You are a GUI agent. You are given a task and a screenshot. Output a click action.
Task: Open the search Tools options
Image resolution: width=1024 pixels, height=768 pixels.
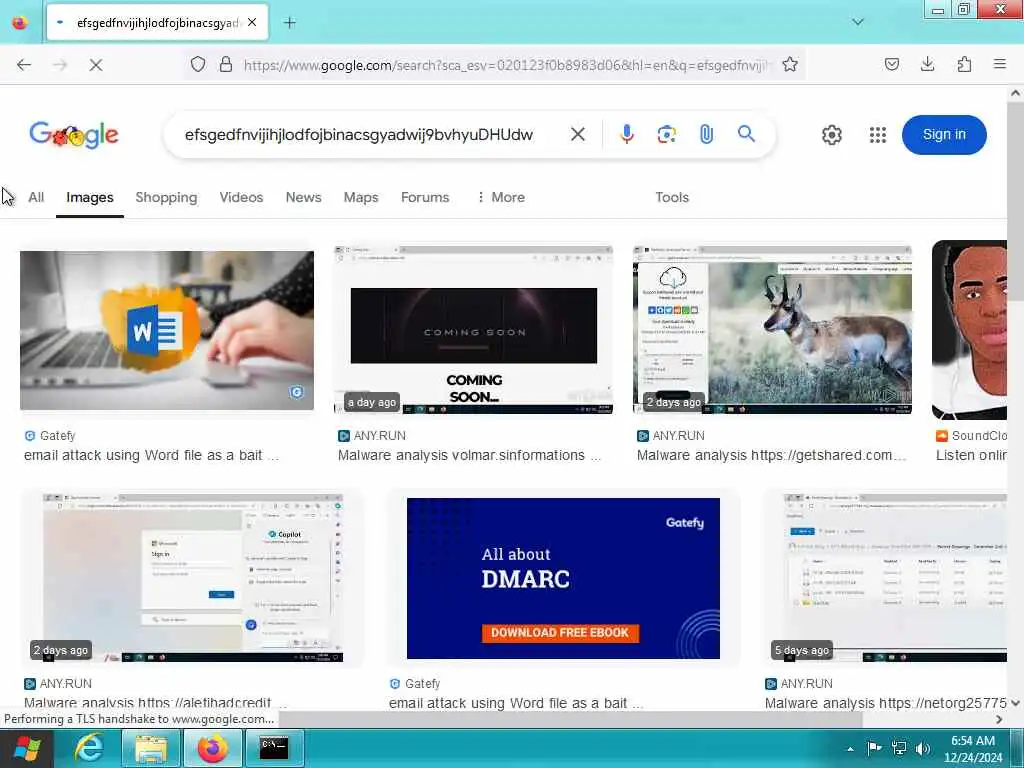tap(672, 197)
